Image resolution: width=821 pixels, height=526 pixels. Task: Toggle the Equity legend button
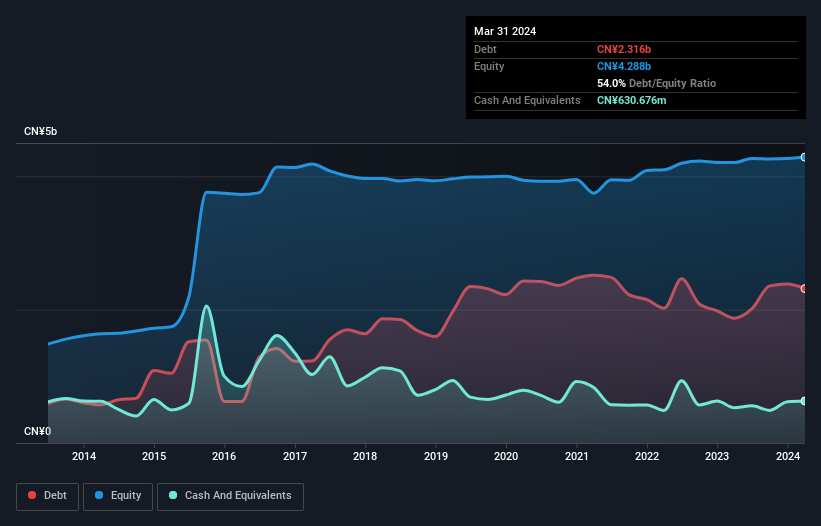118,496
